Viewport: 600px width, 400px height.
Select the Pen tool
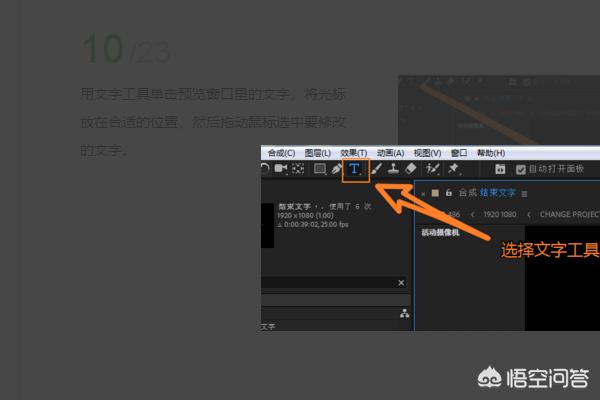click(337, 170)
